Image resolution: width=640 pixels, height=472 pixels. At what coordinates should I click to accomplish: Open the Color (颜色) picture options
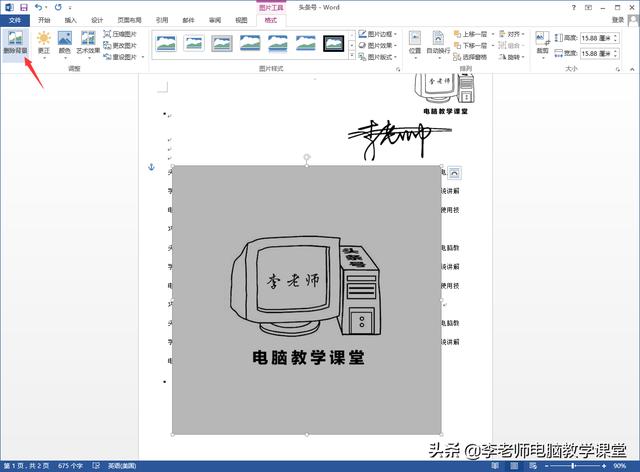[x=64, y=43]
